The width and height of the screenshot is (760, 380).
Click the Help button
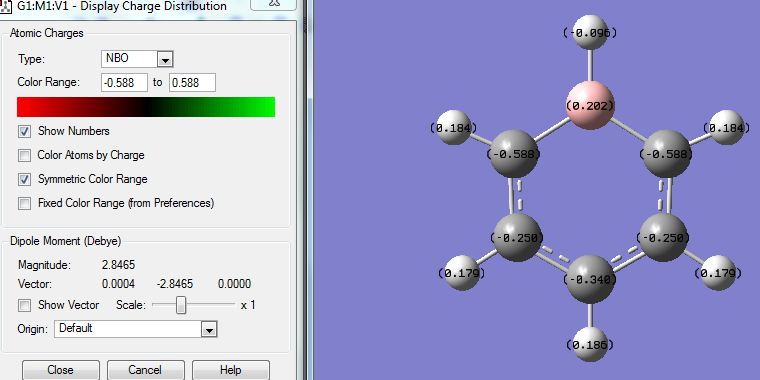pos(231,370)
